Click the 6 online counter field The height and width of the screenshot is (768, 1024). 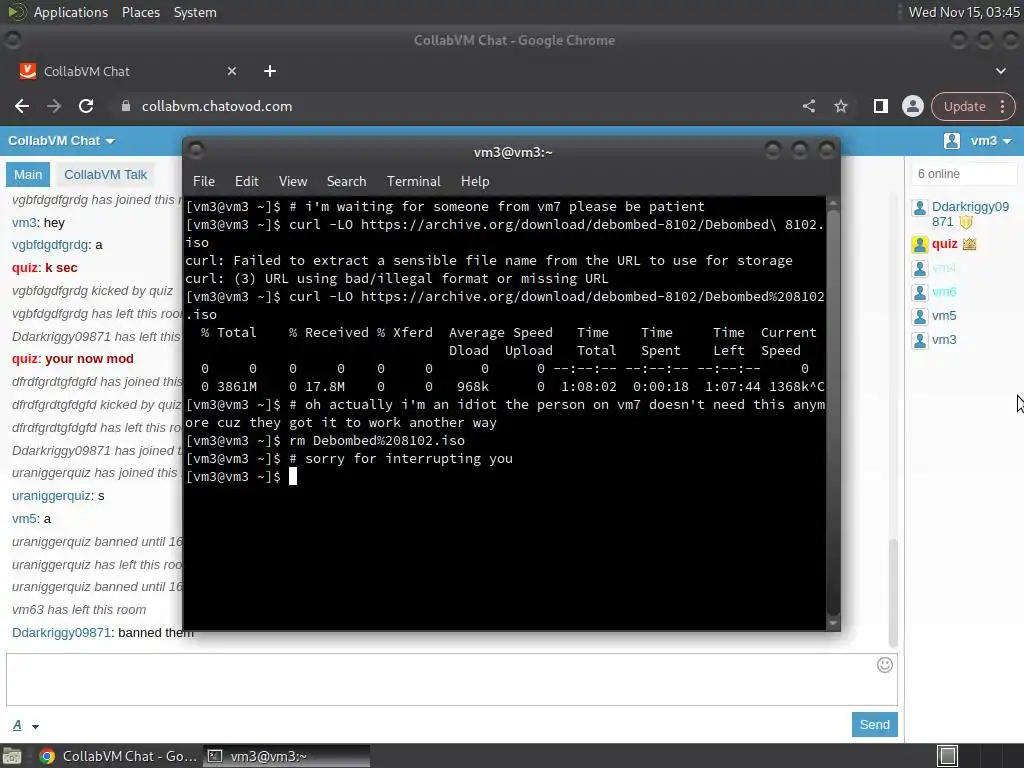[x=964, y=174]
